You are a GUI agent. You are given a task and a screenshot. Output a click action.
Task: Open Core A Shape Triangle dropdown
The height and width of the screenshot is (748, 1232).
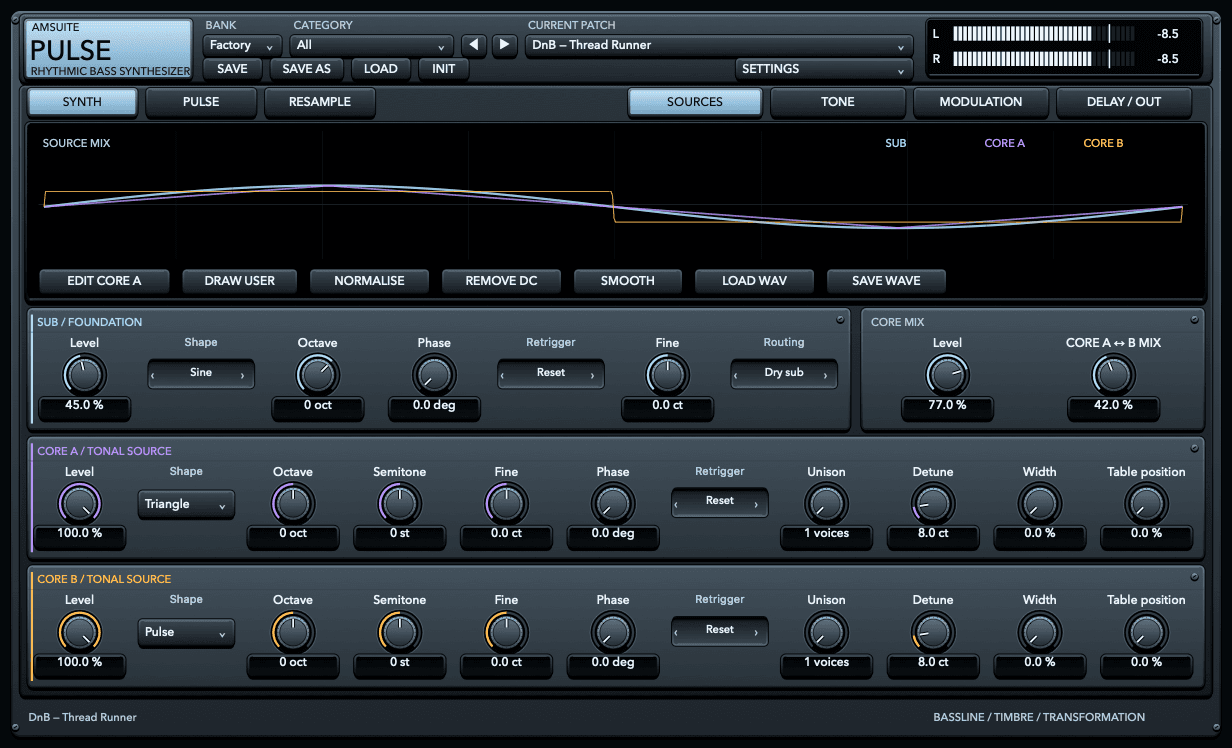pos(186,504)
